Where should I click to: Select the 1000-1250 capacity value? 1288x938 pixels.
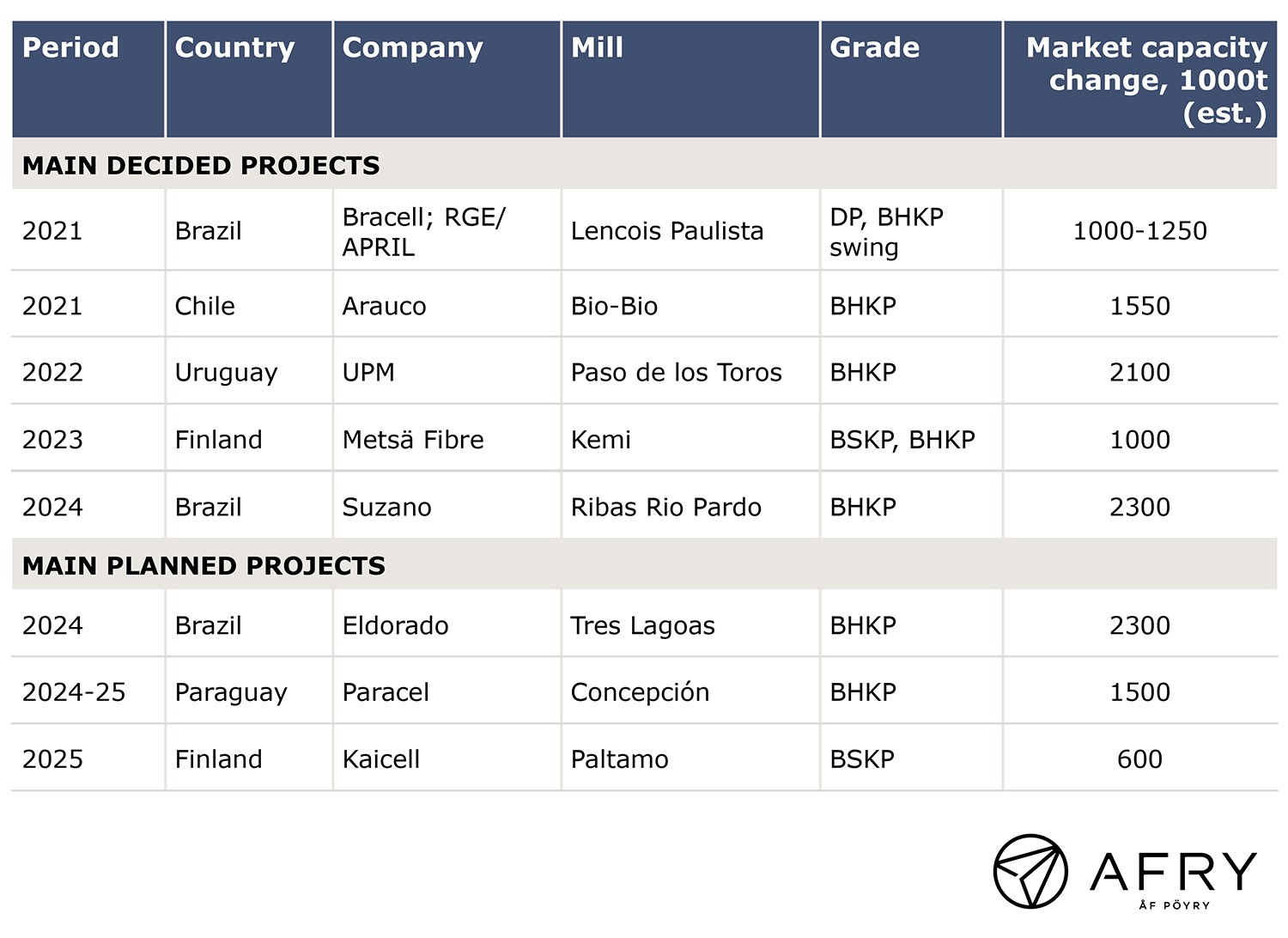(x=1140, y=231)
